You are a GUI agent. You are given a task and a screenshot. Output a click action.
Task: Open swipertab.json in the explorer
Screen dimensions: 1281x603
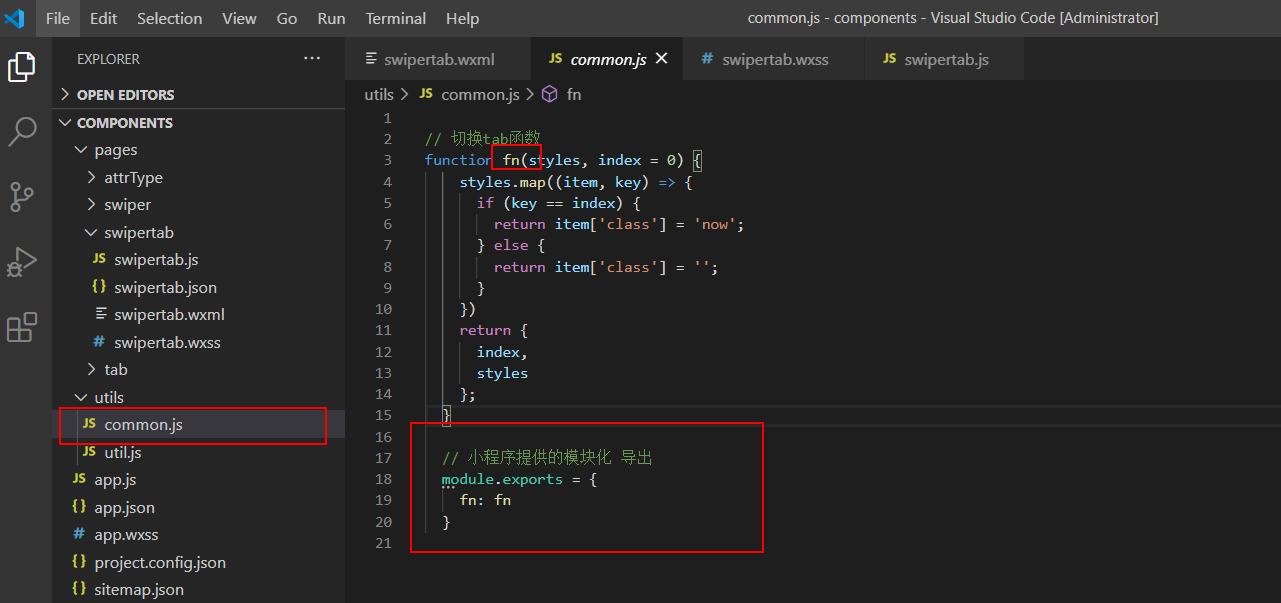[x=198, y=288]
